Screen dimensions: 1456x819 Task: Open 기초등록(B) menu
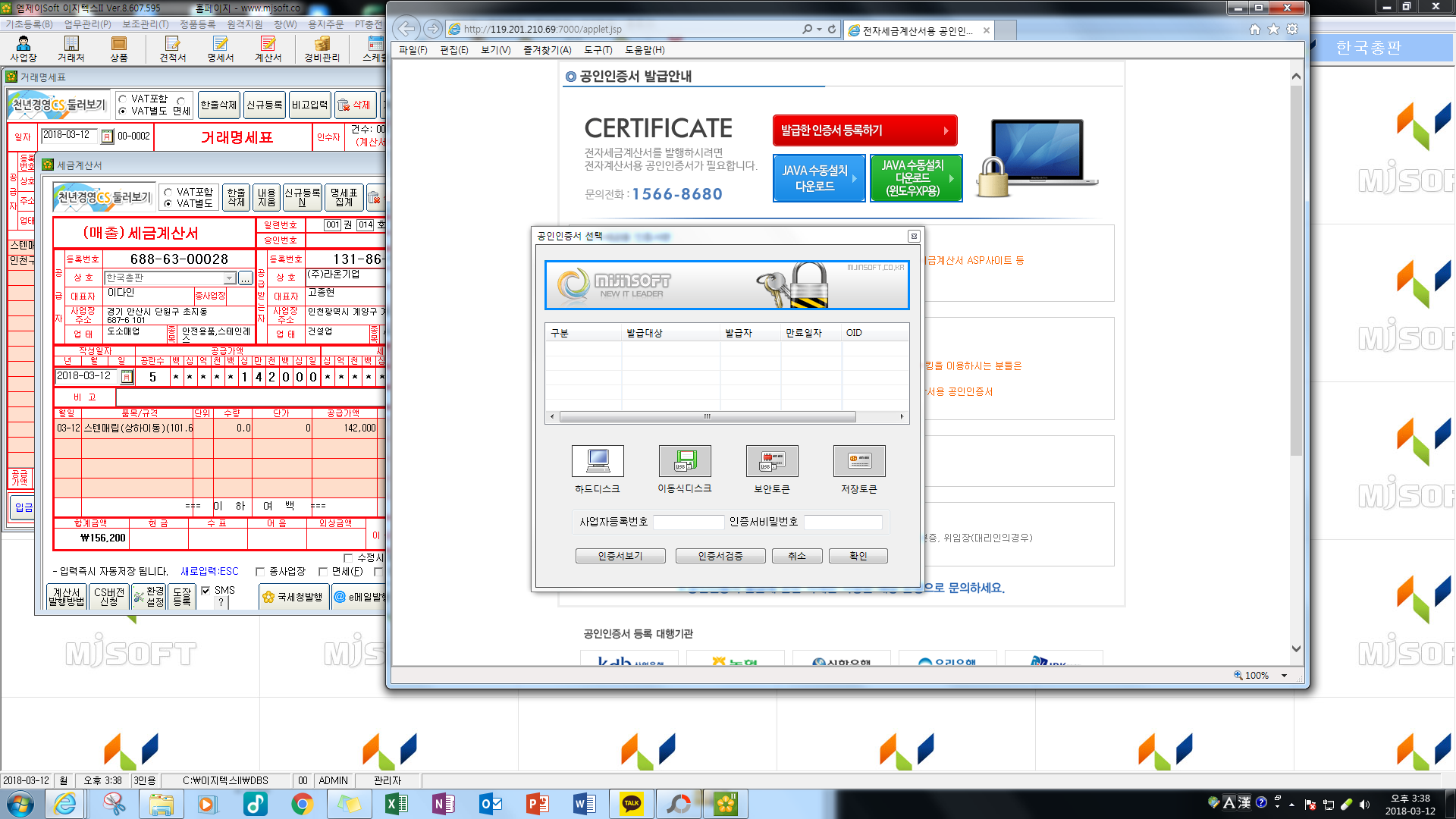pos(29,24)
